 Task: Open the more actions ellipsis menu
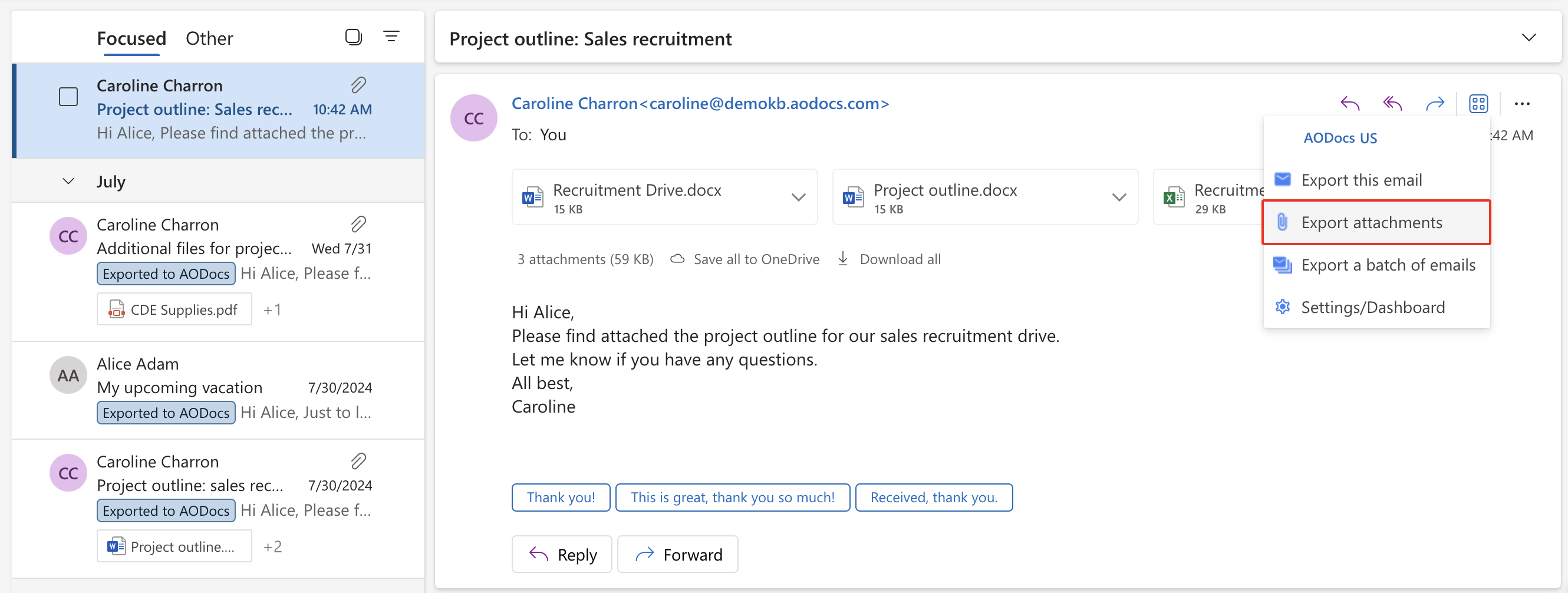point(1522,104)
